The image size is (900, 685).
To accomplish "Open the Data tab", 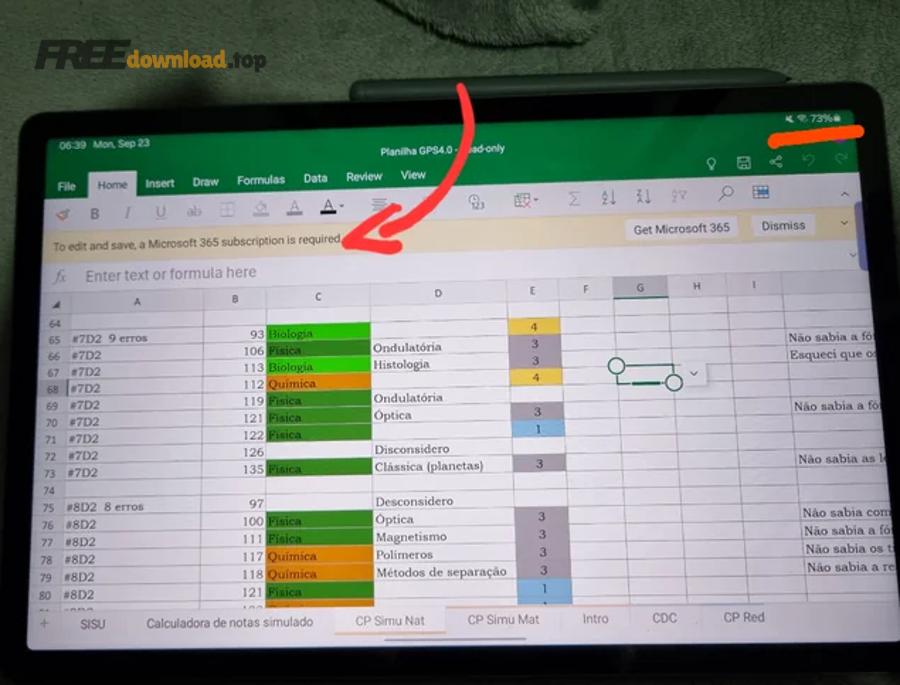I will coord(315,178).
